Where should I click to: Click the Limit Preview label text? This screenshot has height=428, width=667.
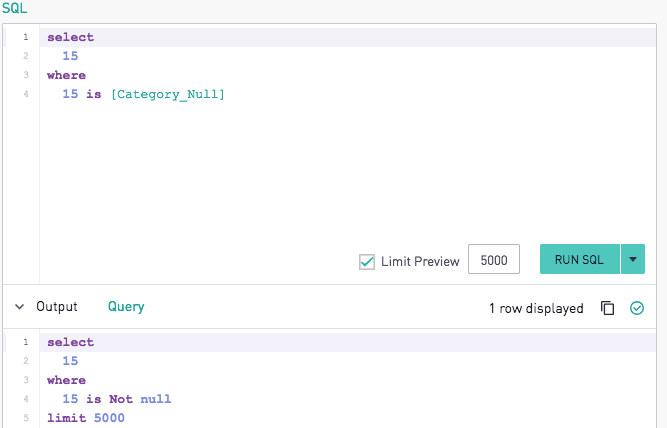point(420,261)
